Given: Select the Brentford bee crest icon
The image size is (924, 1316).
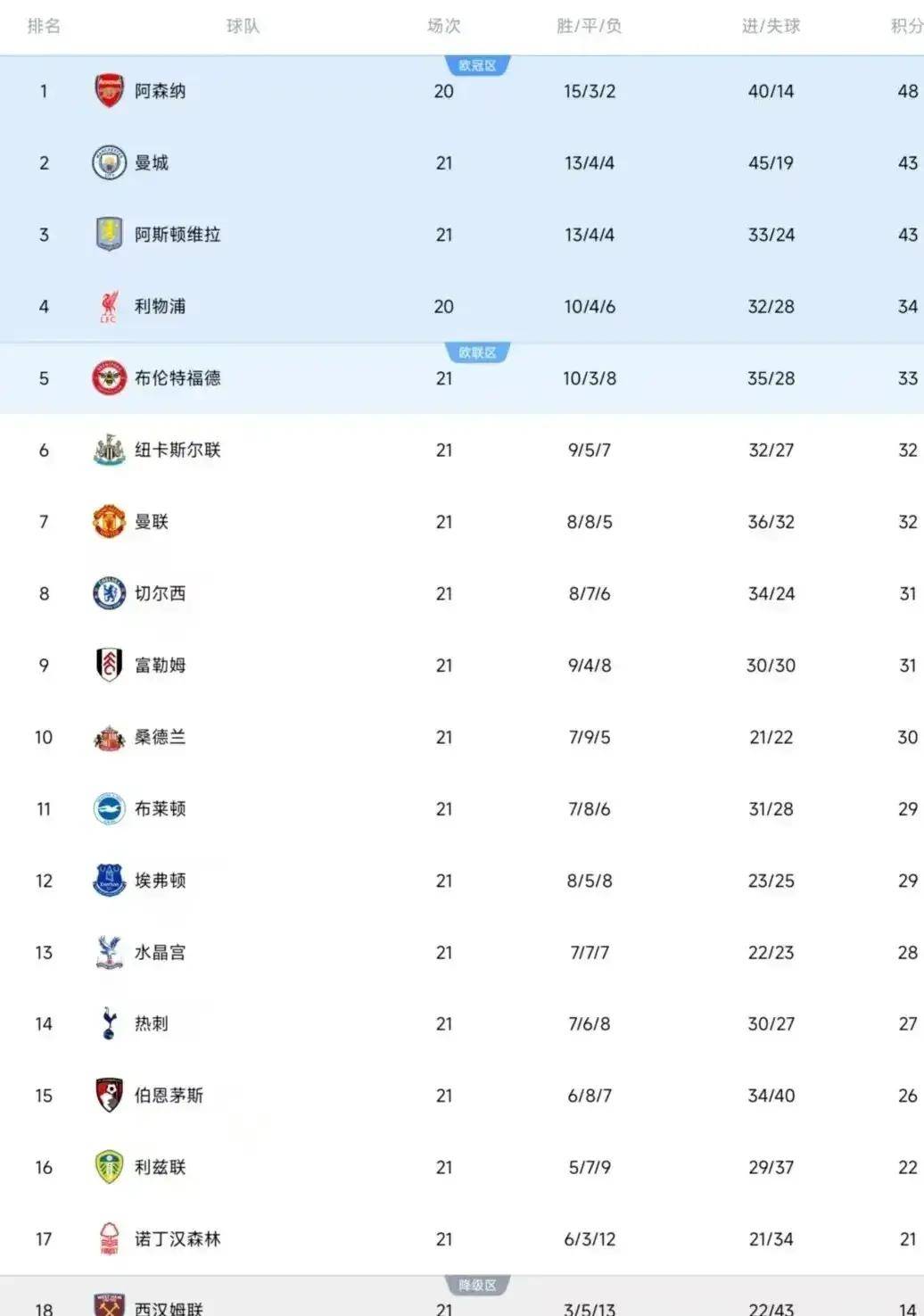Looking at the screenshot, I should (x=109, y=378).
